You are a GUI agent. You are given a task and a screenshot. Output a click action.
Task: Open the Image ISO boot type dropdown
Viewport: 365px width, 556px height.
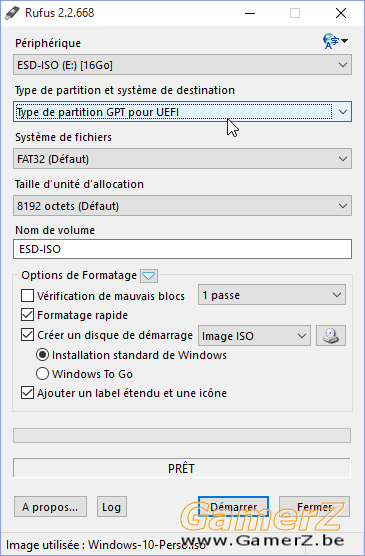[254, 335]
